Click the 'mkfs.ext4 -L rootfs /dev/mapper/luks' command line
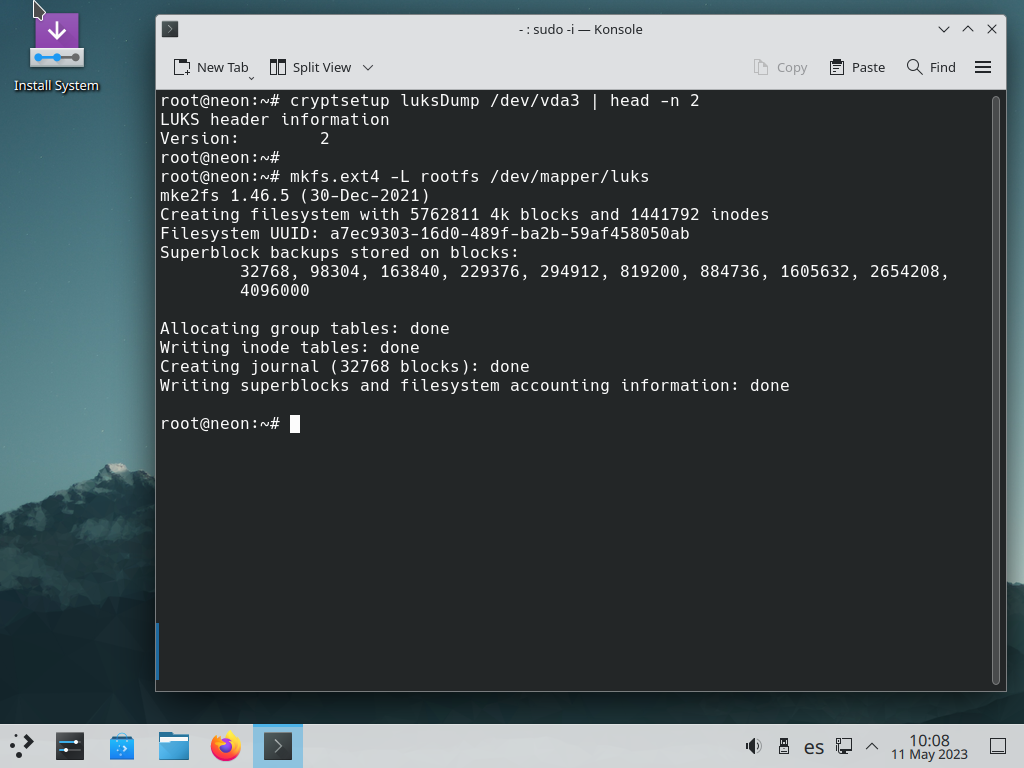 (x=470, y=176)
